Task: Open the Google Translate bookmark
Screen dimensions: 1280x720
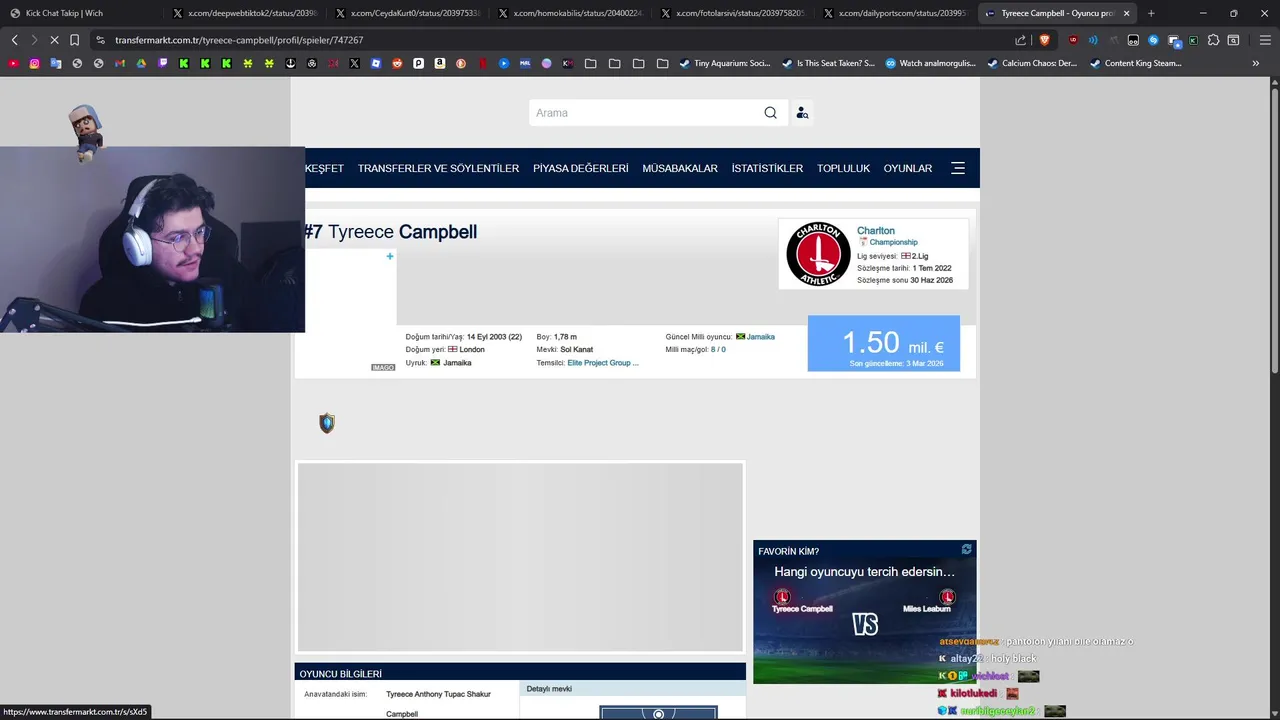Action: coord(56,63)
